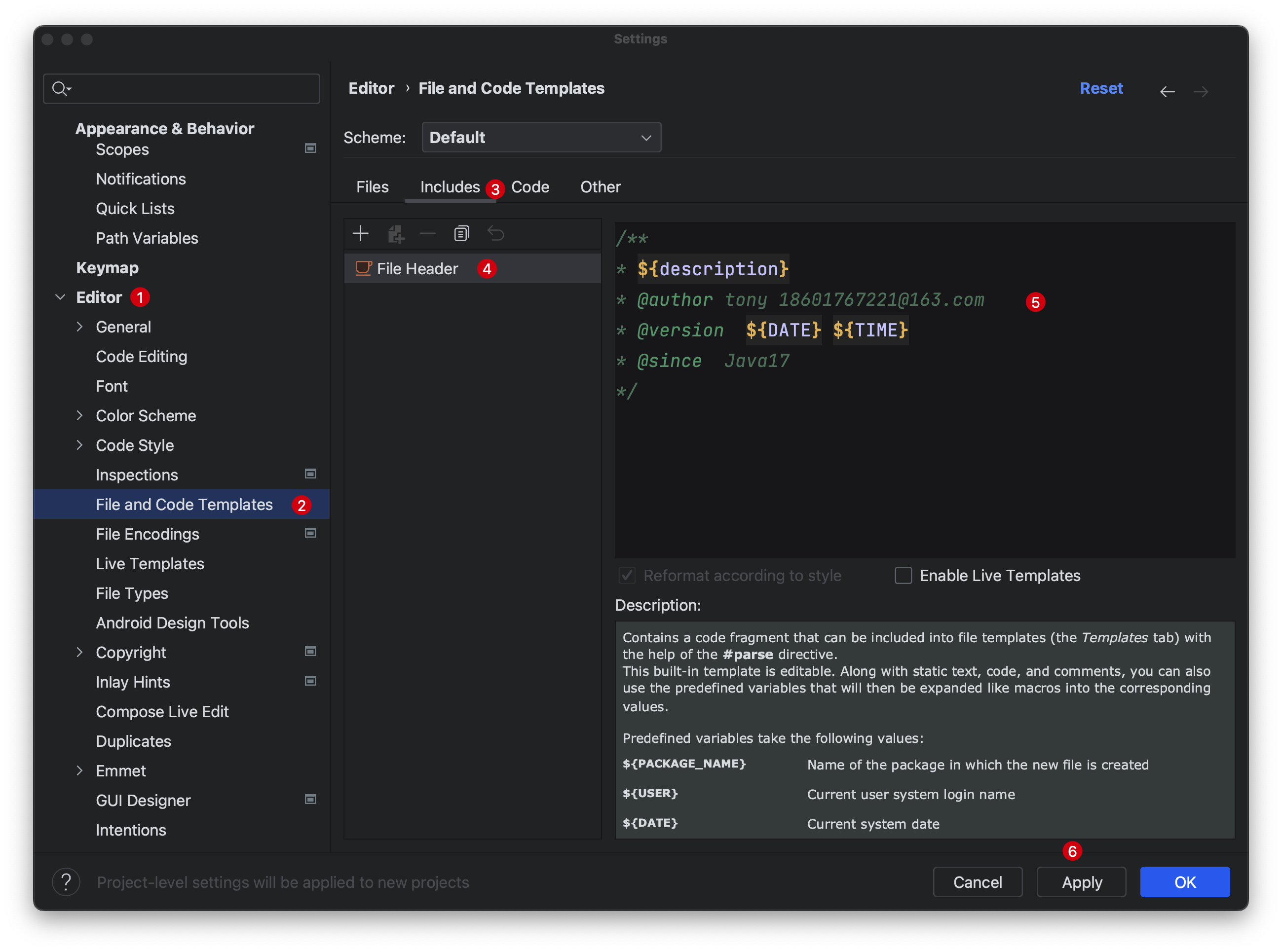Expand the Code Style node
Image resolution: width=1282 pixels, height=952 pixels.
tap(79, 445)
